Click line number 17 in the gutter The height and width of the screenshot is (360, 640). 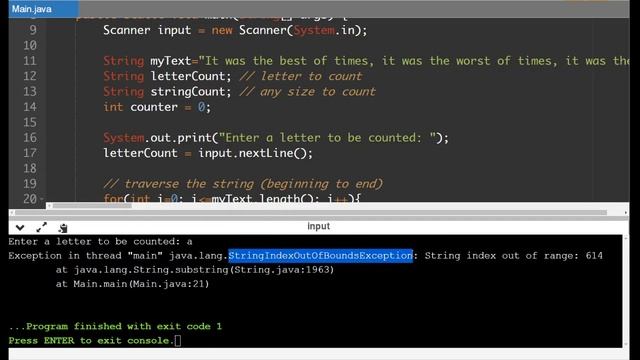[29, 153]
